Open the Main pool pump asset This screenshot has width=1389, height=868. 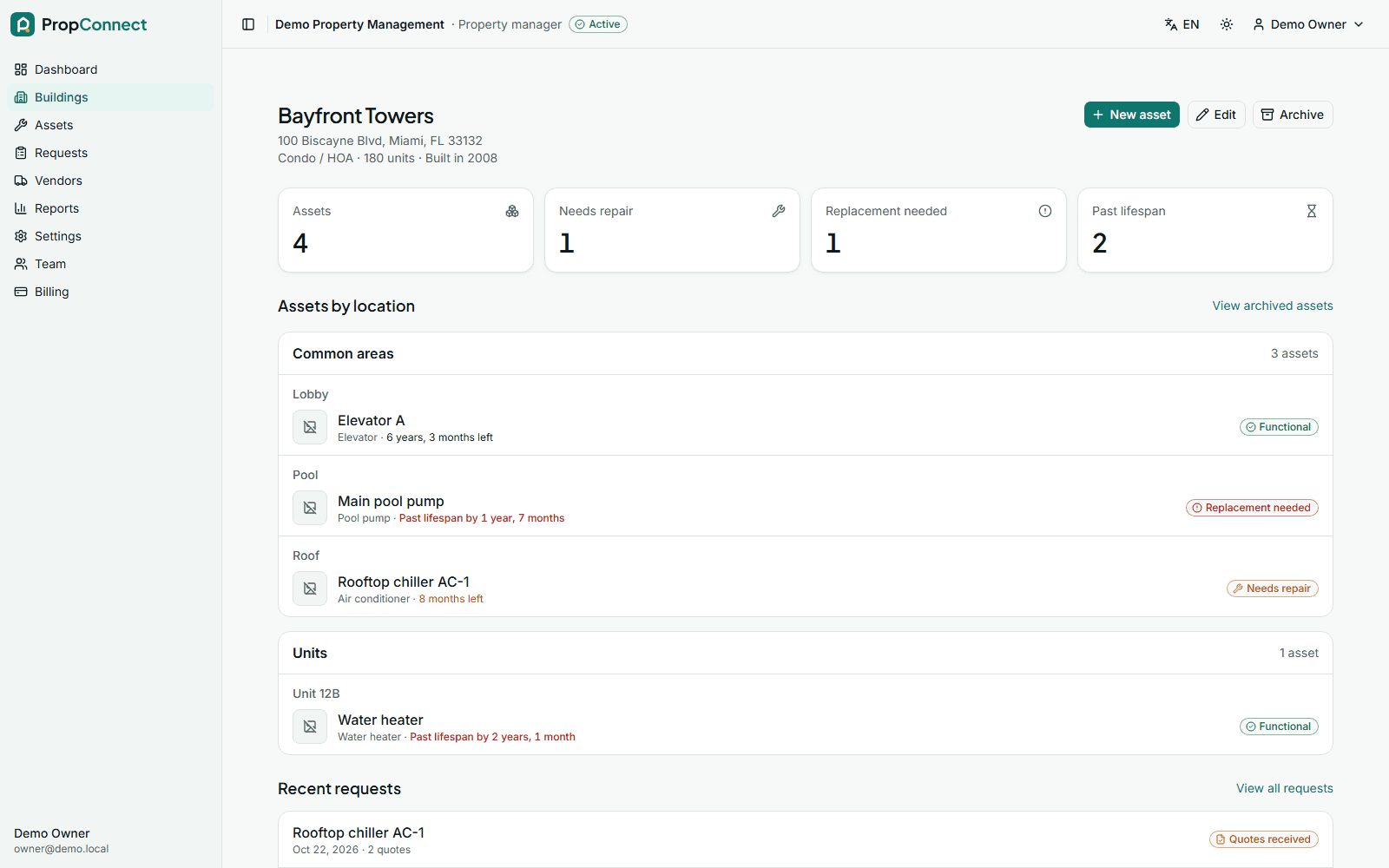pos(391,501)
